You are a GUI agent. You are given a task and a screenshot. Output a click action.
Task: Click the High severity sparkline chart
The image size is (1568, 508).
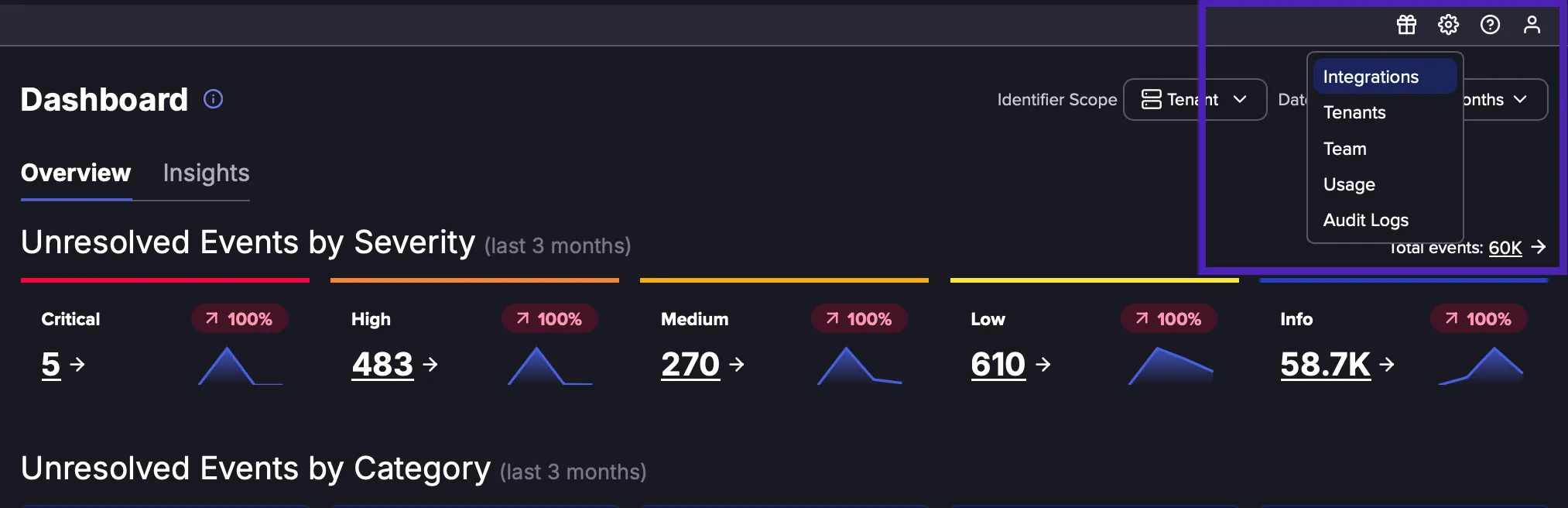[550, 366]
